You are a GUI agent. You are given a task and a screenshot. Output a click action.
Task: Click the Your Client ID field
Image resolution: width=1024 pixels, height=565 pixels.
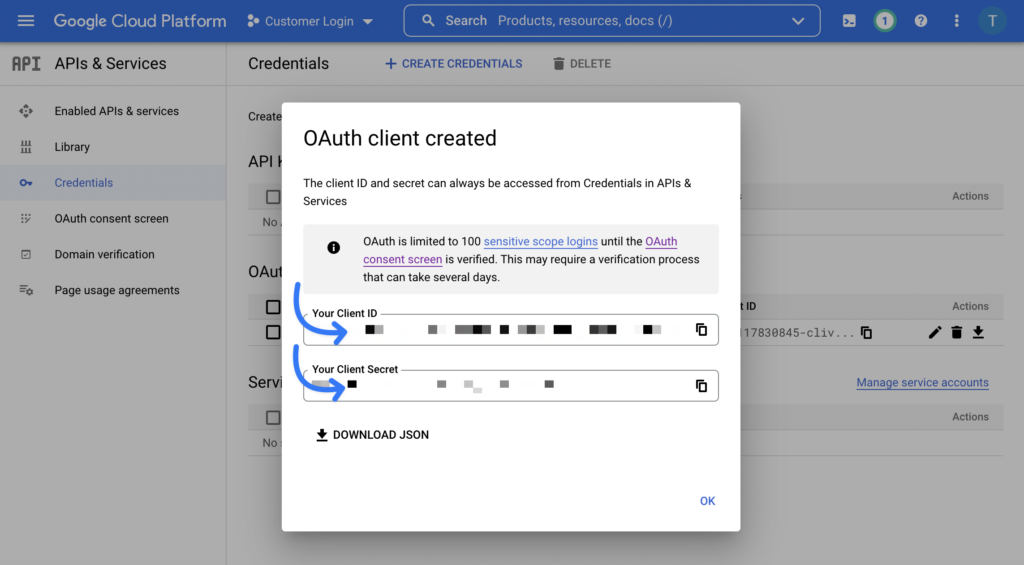(x=511, y=330)
